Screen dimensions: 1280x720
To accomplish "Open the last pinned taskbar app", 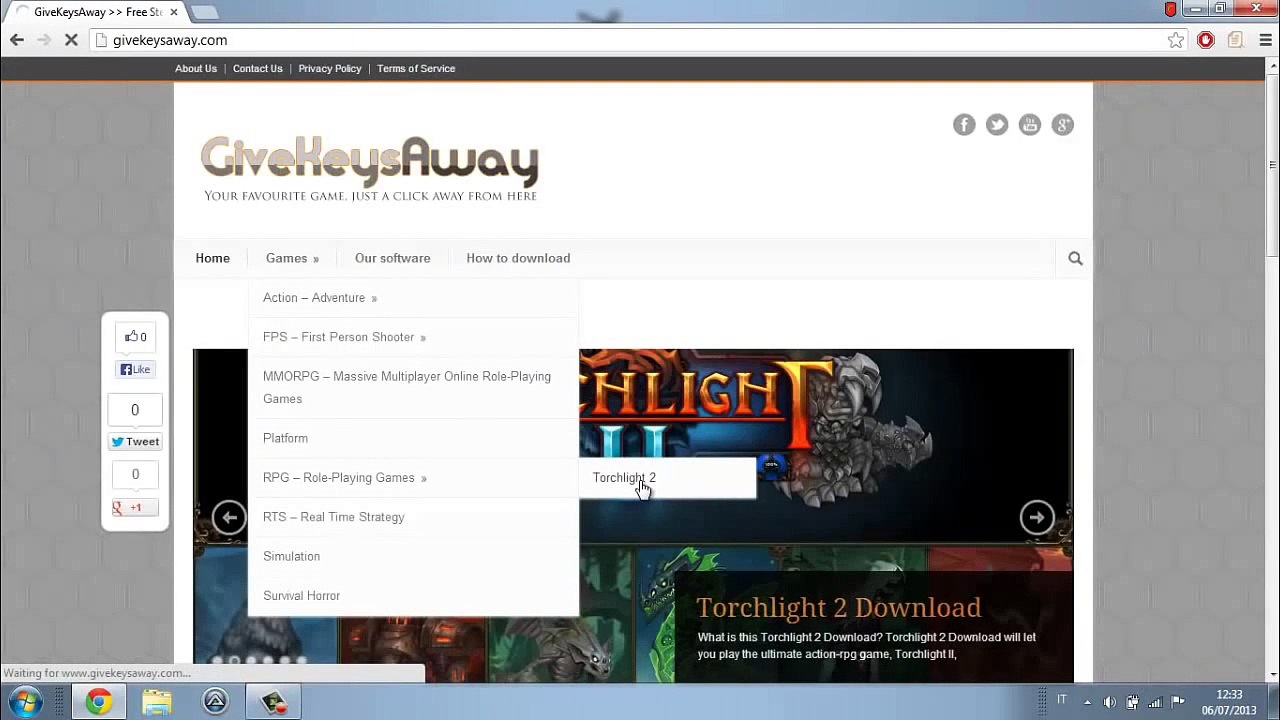I will [x=274, y=702].
